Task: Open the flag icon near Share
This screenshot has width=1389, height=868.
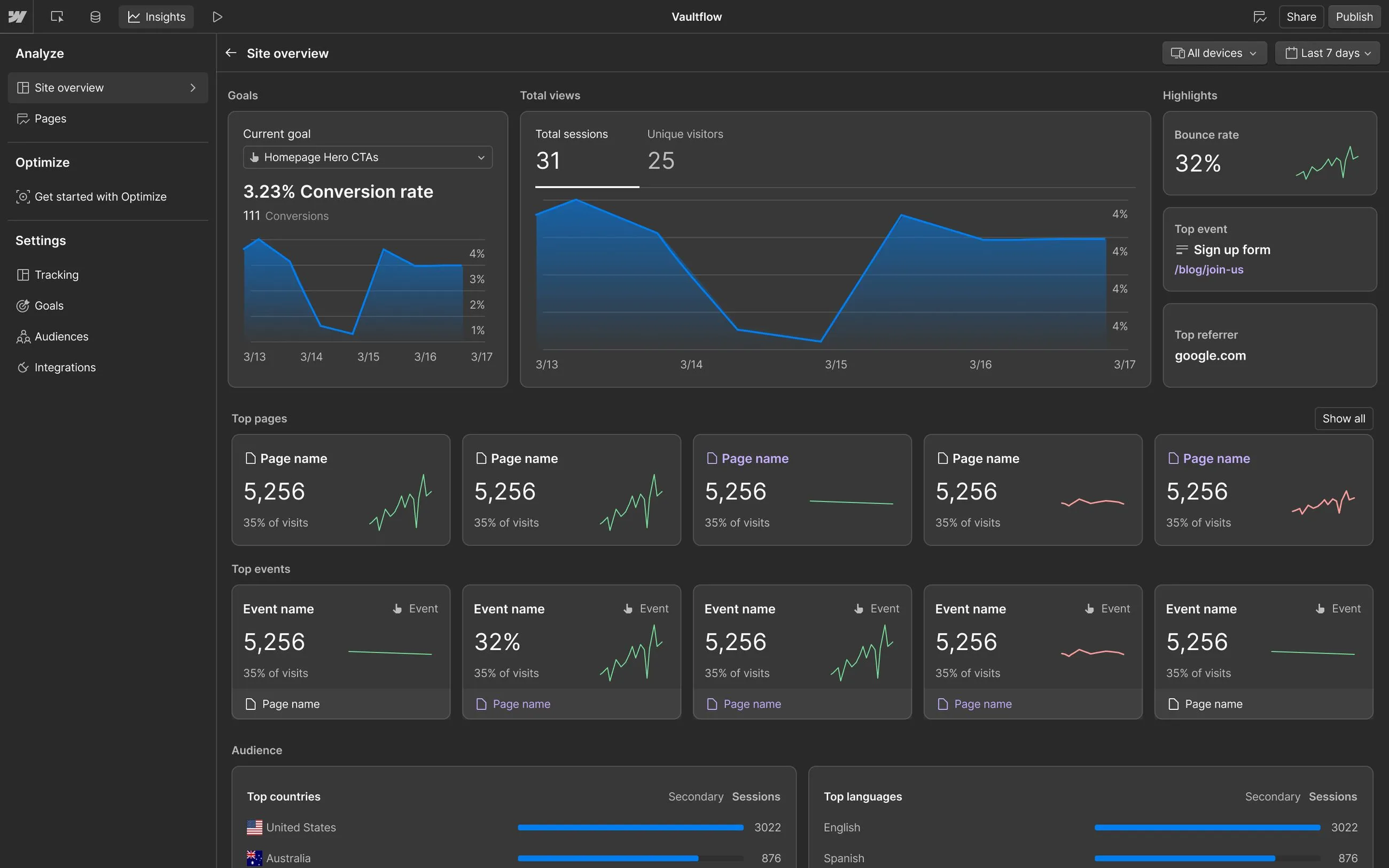Action: [x=1260, y=17]
